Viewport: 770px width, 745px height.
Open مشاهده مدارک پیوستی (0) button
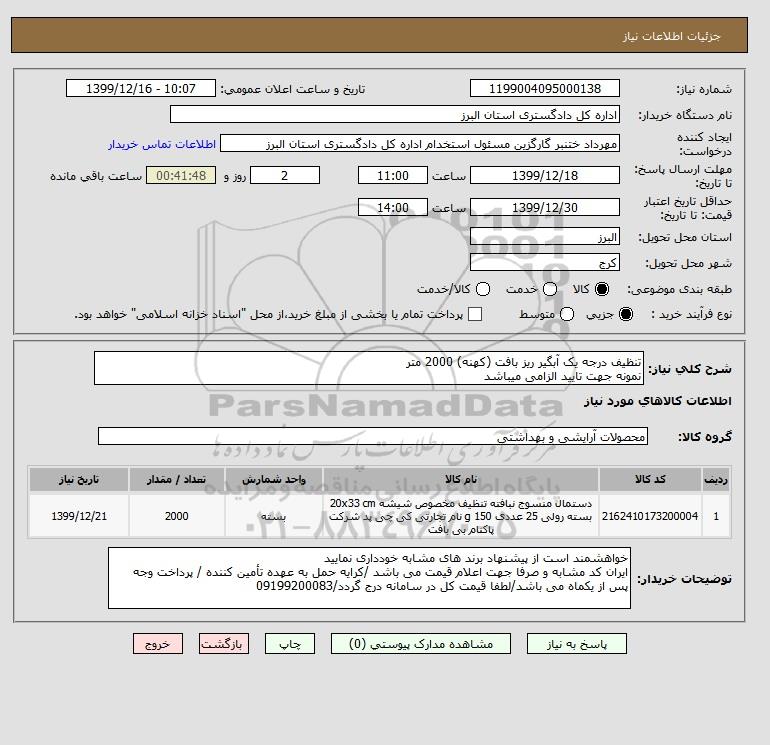(x=421, y=644)
